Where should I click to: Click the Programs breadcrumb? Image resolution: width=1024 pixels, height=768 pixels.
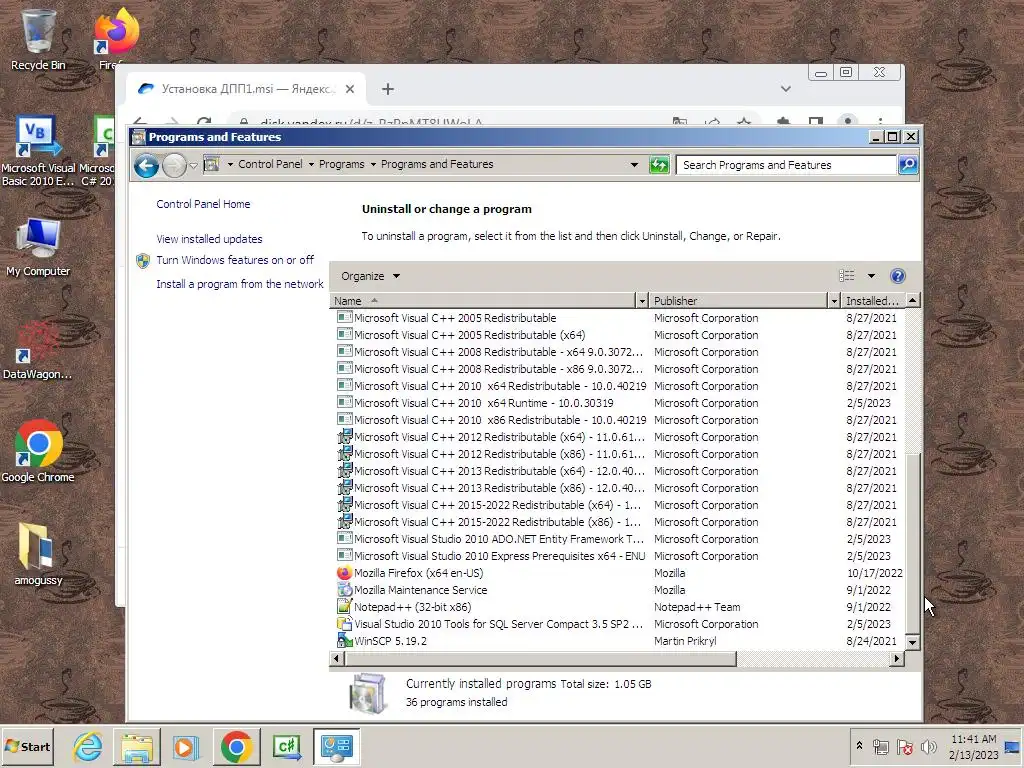342,165
